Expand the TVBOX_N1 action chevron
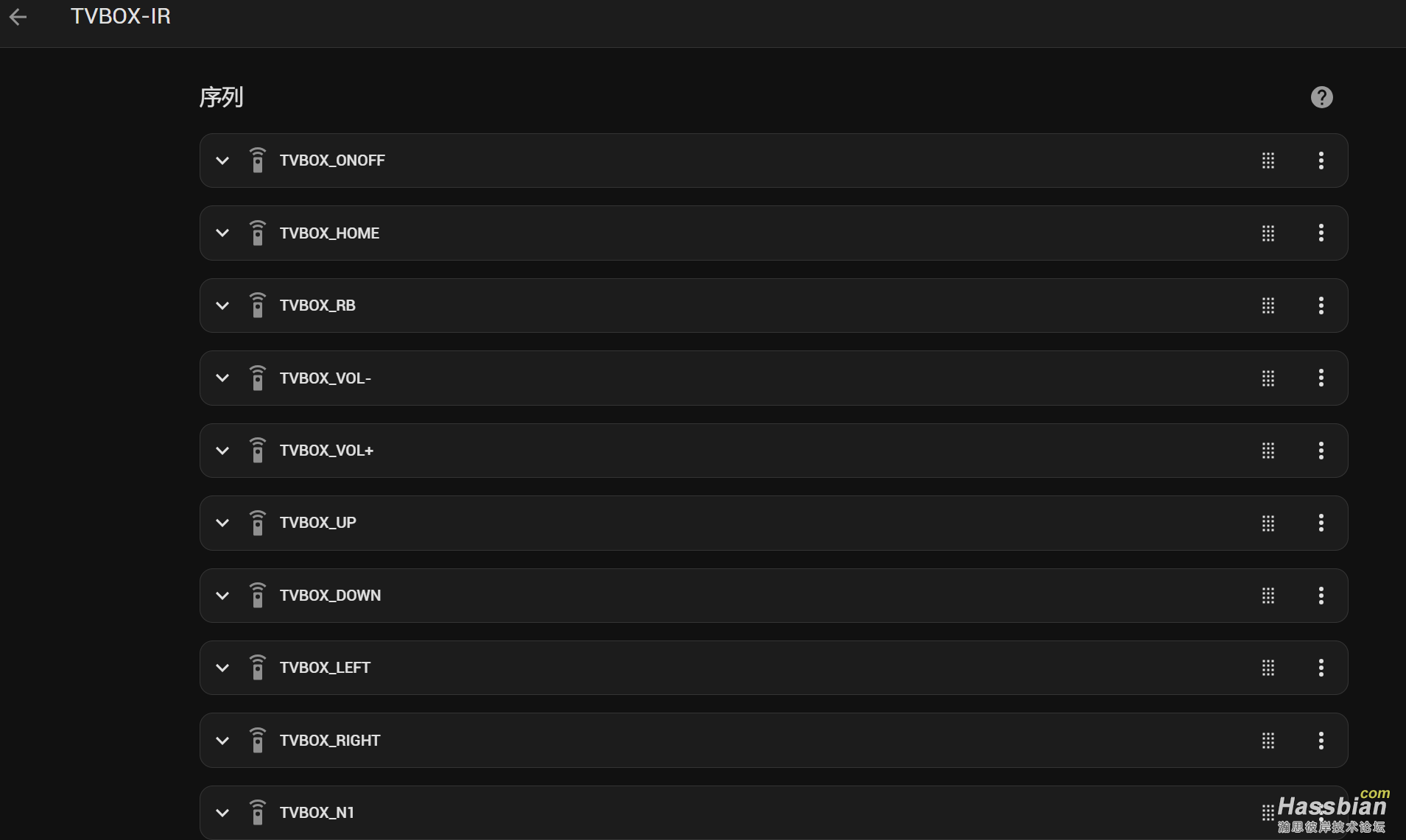Screen dimensions: 1406x840 pyautogui.click(x=222, y=813)
